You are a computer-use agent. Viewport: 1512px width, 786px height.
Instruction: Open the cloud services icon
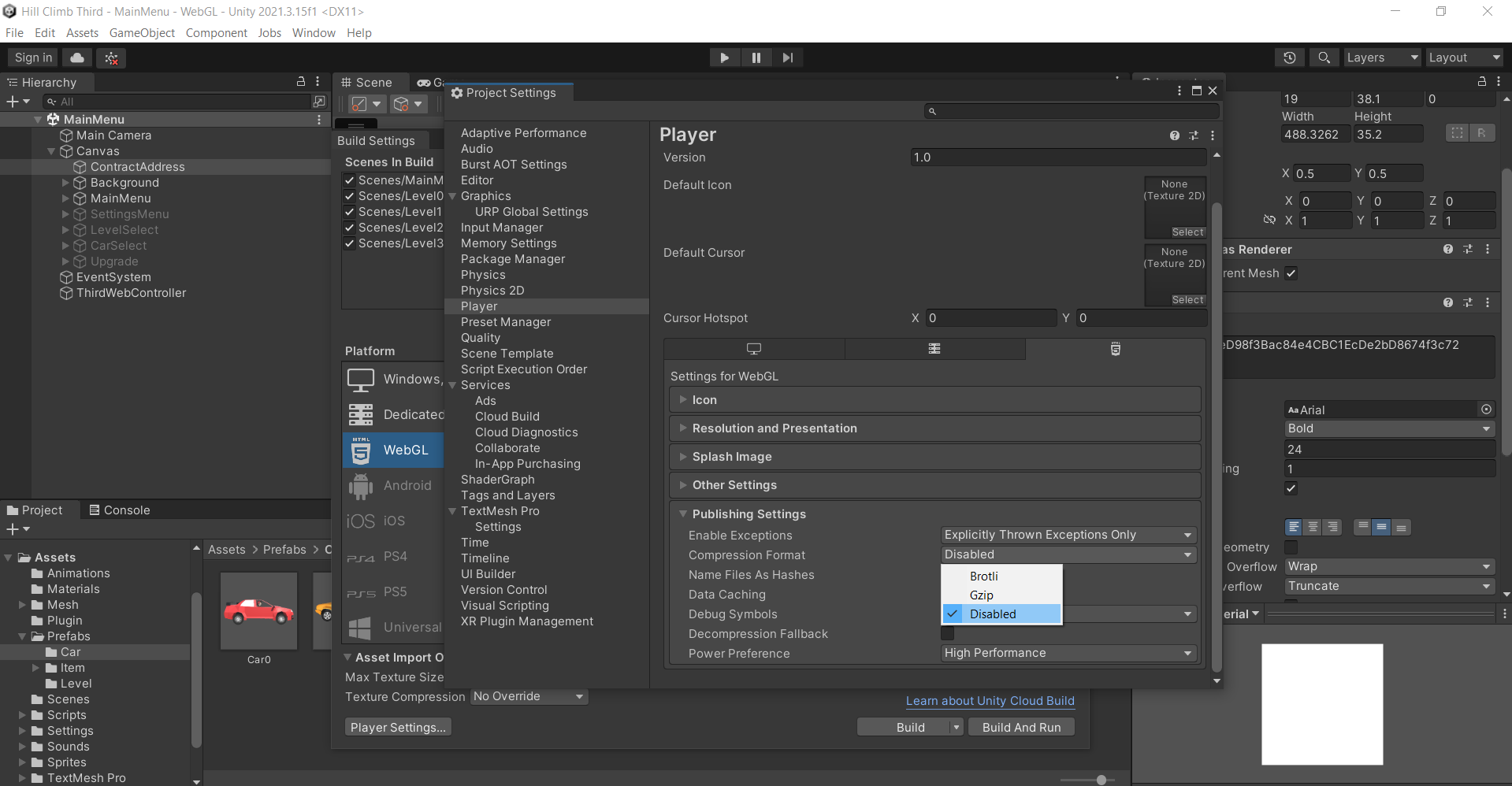point(77,57)
